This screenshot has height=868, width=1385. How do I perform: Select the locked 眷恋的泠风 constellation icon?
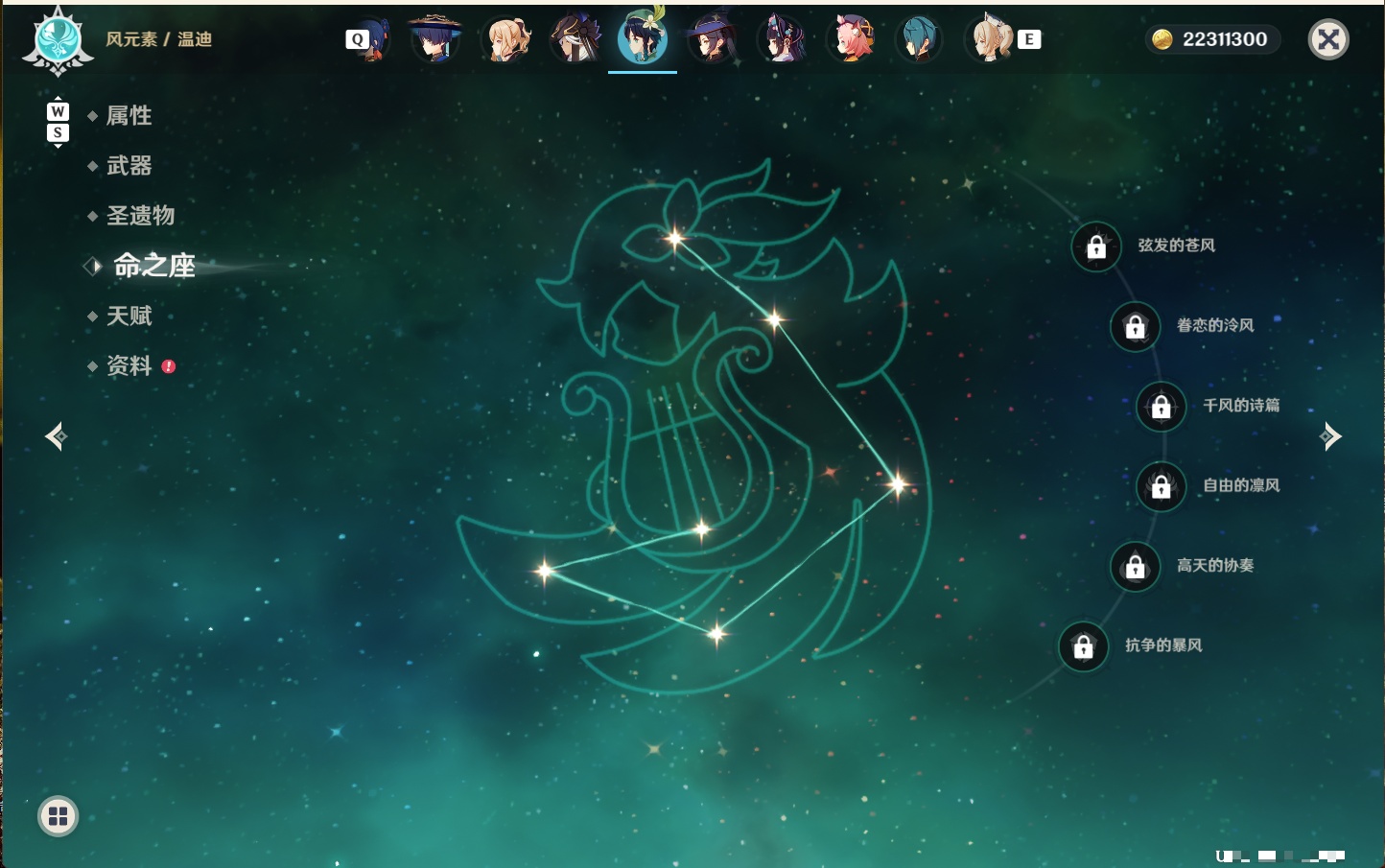click(x=1135, y=326)
